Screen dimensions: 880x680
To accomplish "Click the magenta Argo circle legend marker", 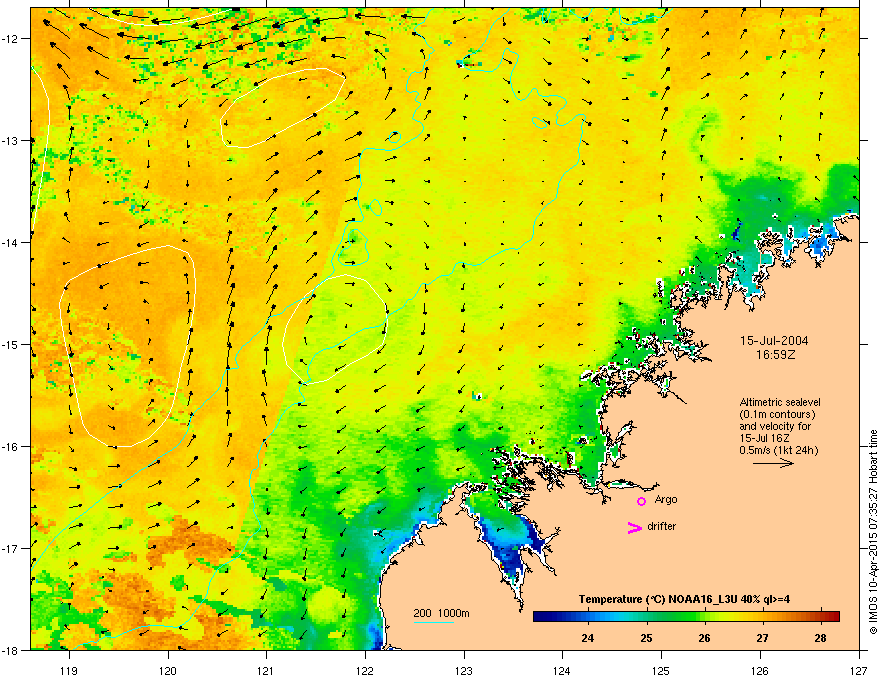I will pyautogui.click(x=641, y=501).
